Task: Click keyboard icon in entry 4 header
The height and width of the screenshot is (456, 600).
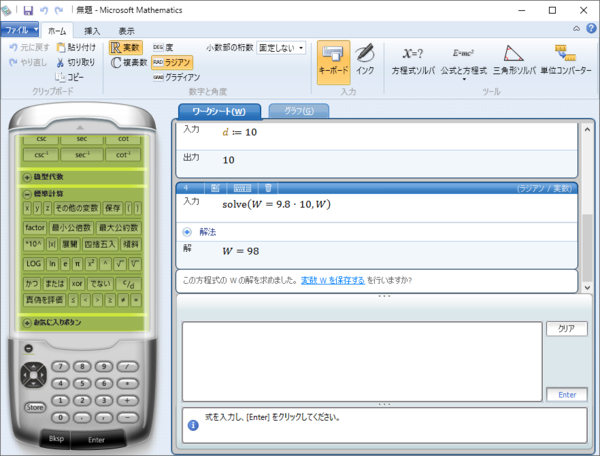Action: tap(242, 188)
